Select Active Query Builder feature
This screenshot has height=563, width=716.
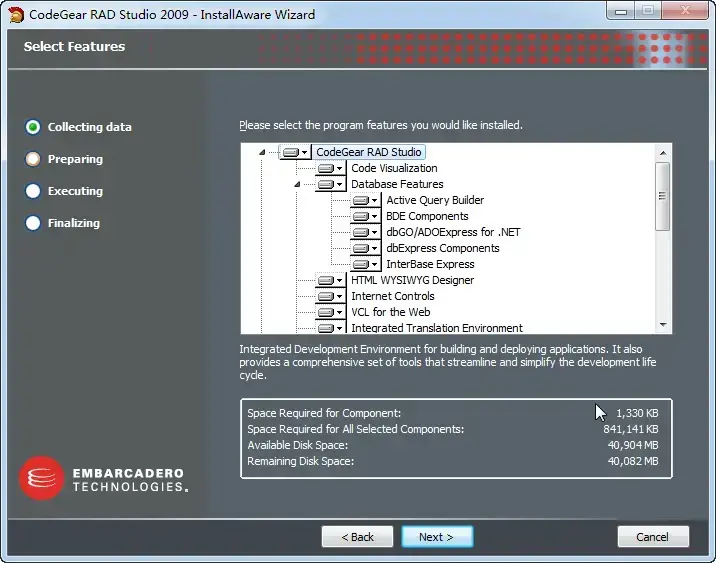(435, 200)
